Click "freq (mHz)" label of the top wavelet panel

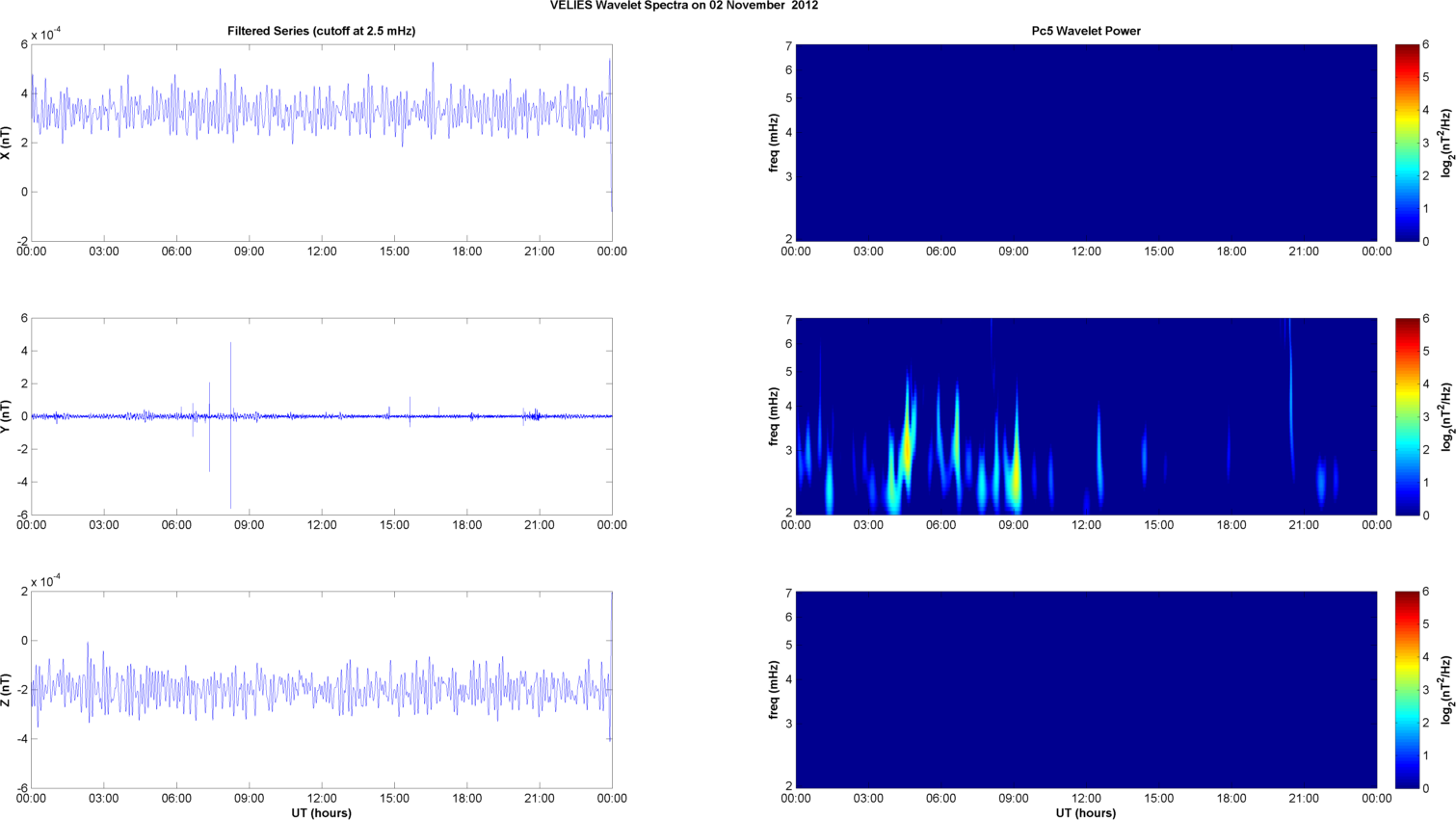coord(774,143)
